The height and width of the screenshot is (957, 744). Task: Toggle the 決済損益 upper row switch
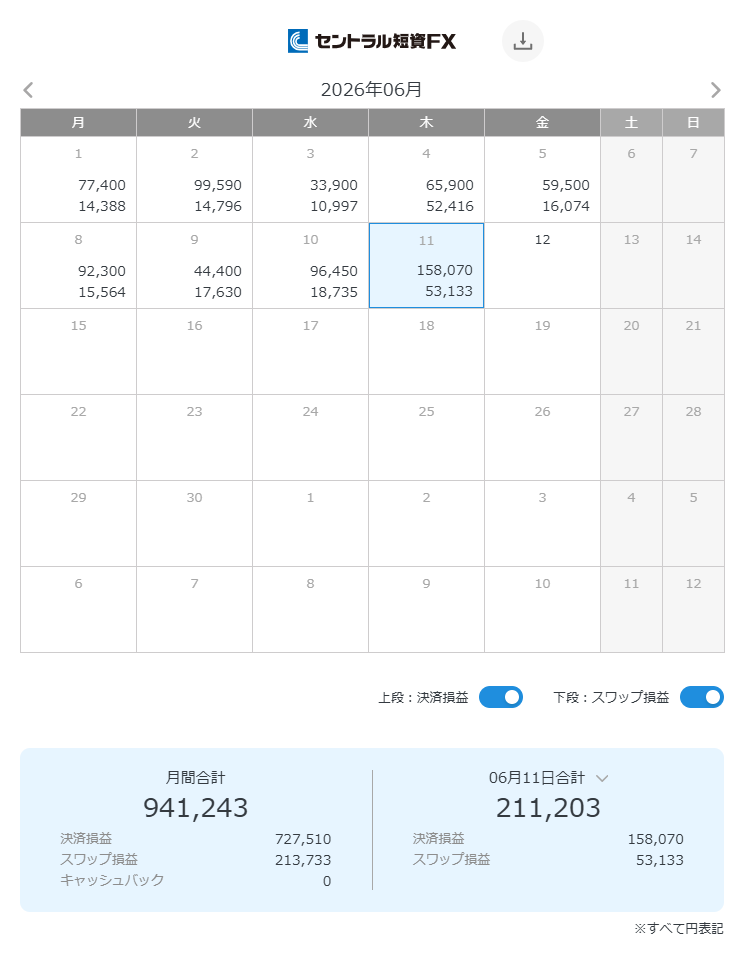pos(500,697)
